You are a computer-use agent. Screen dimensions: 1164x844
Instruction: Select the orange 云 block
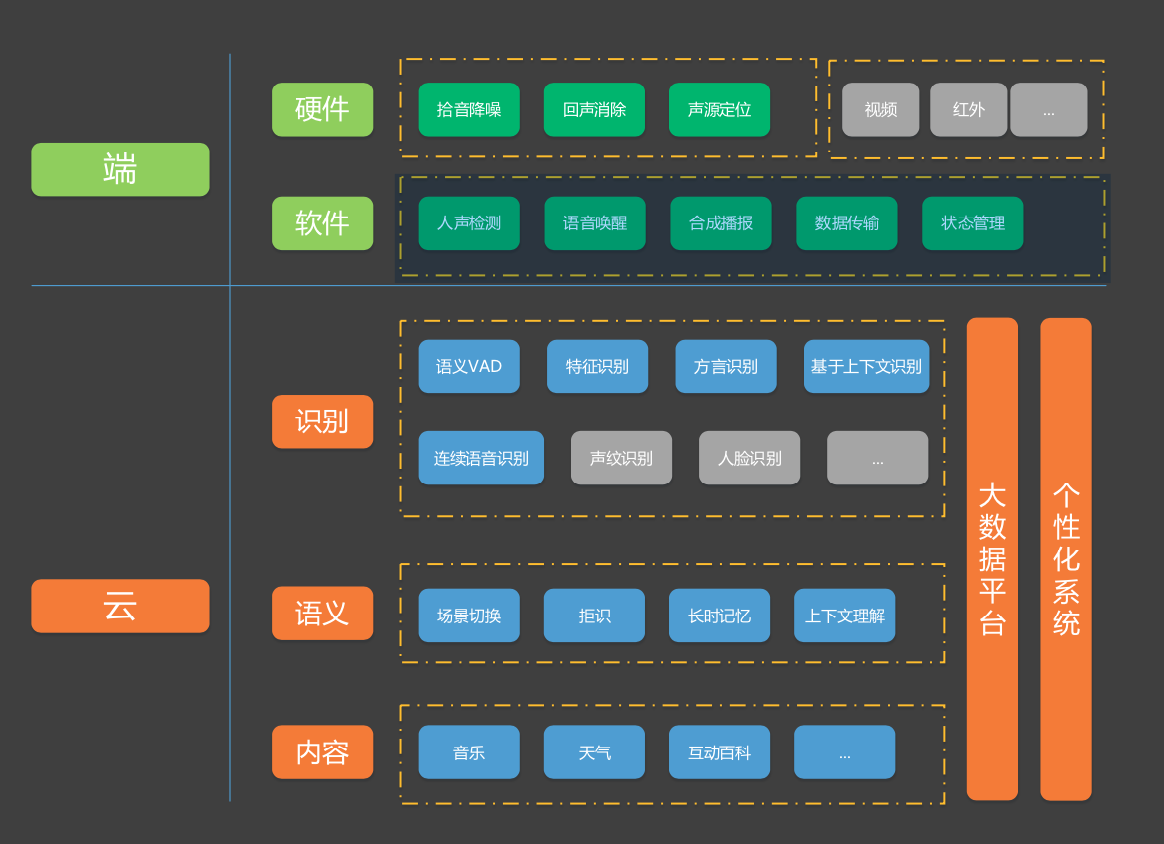click(120, 606)
